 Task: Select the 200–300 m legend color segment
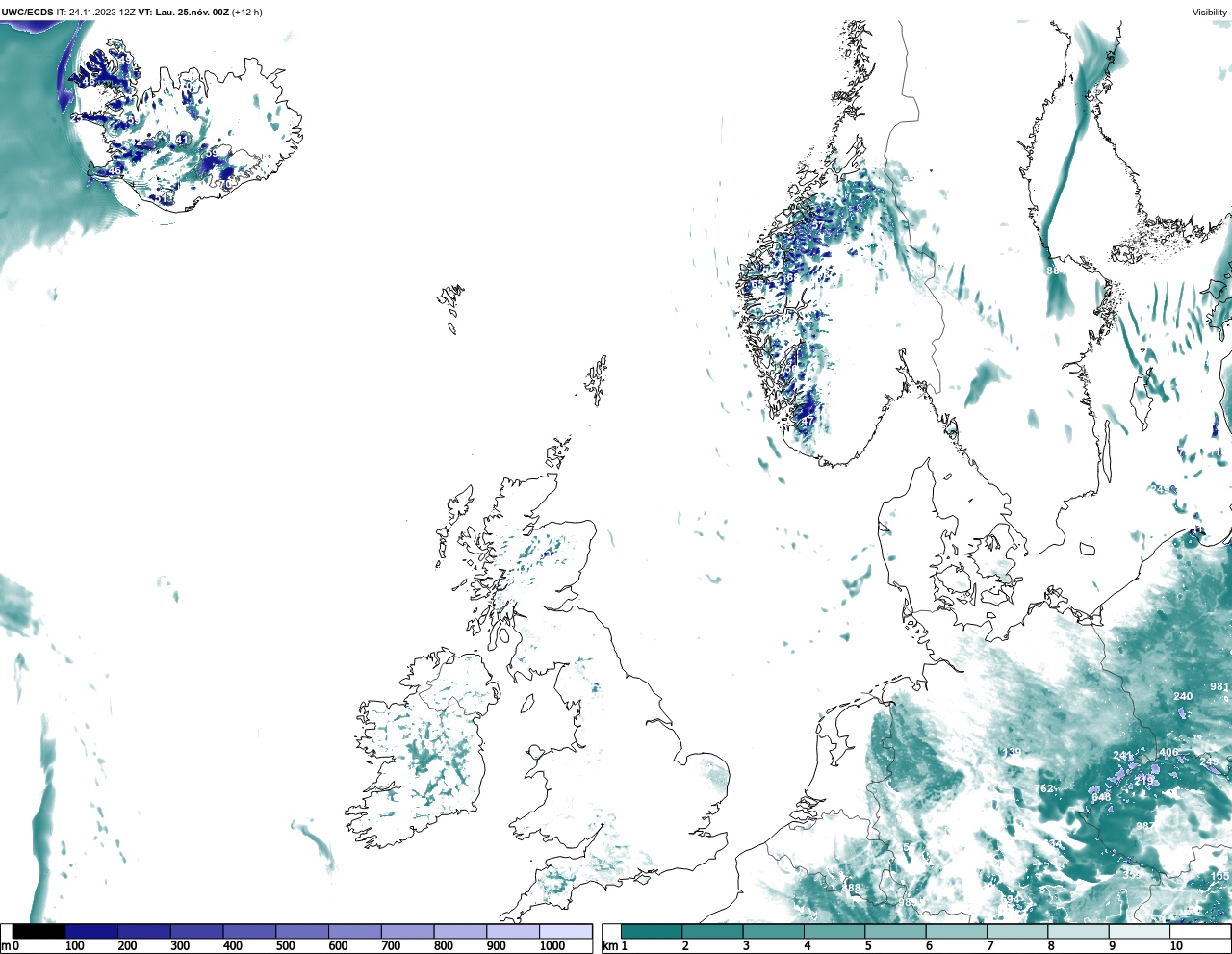144,931
